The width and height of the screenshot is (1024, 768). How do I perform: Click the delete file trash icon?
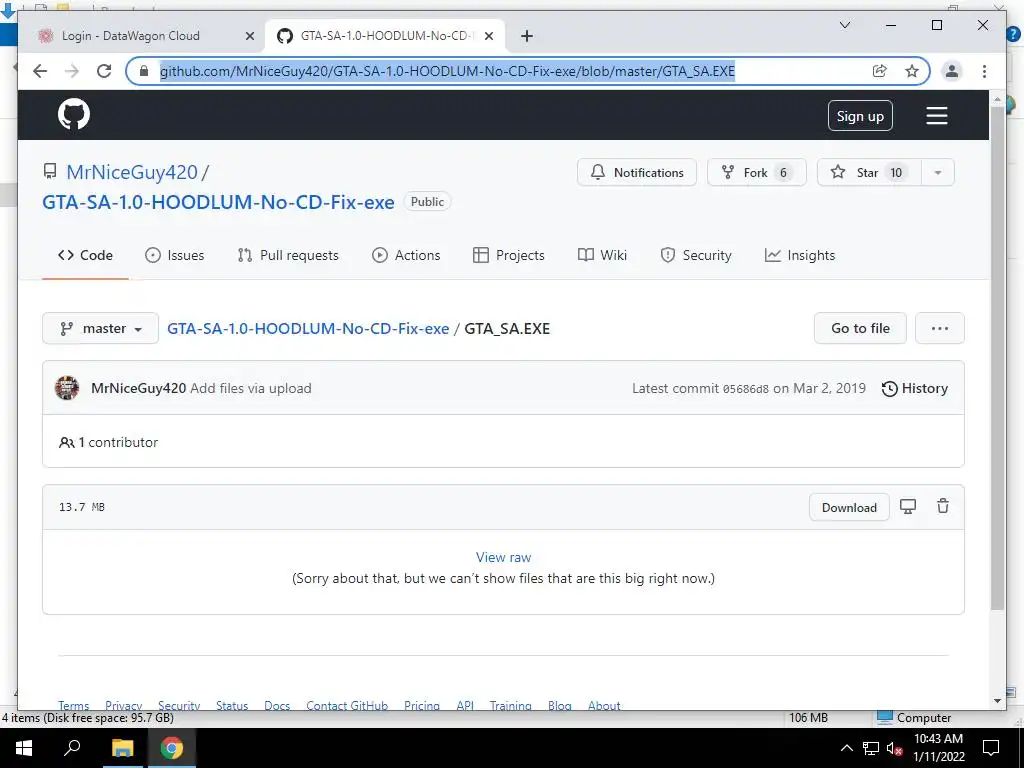[x=943, y=506]
